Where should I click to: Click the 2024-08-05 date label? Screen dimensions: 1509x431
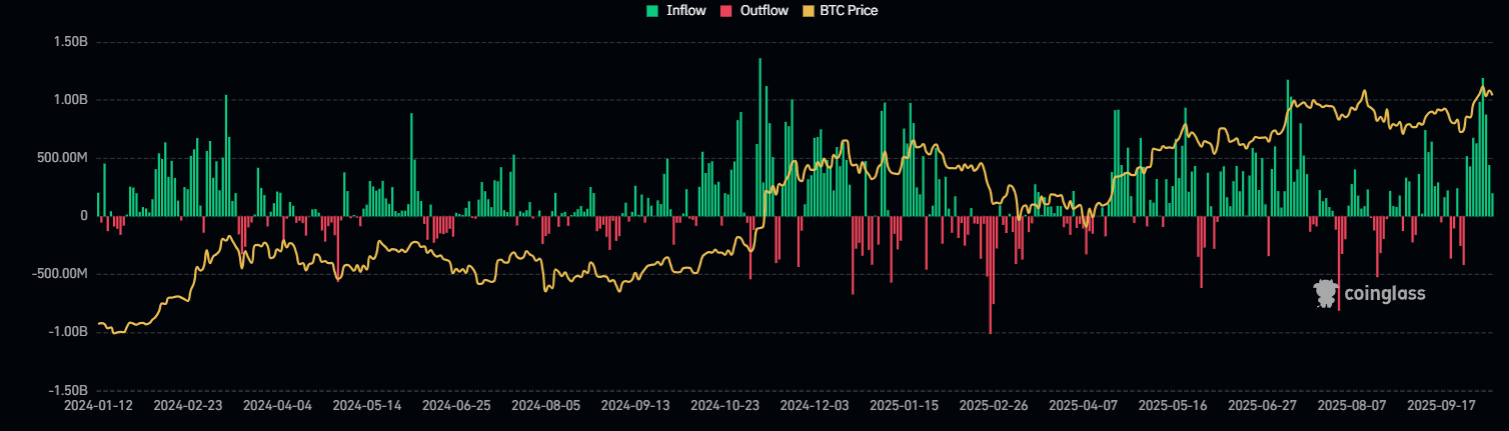point(545,407)
